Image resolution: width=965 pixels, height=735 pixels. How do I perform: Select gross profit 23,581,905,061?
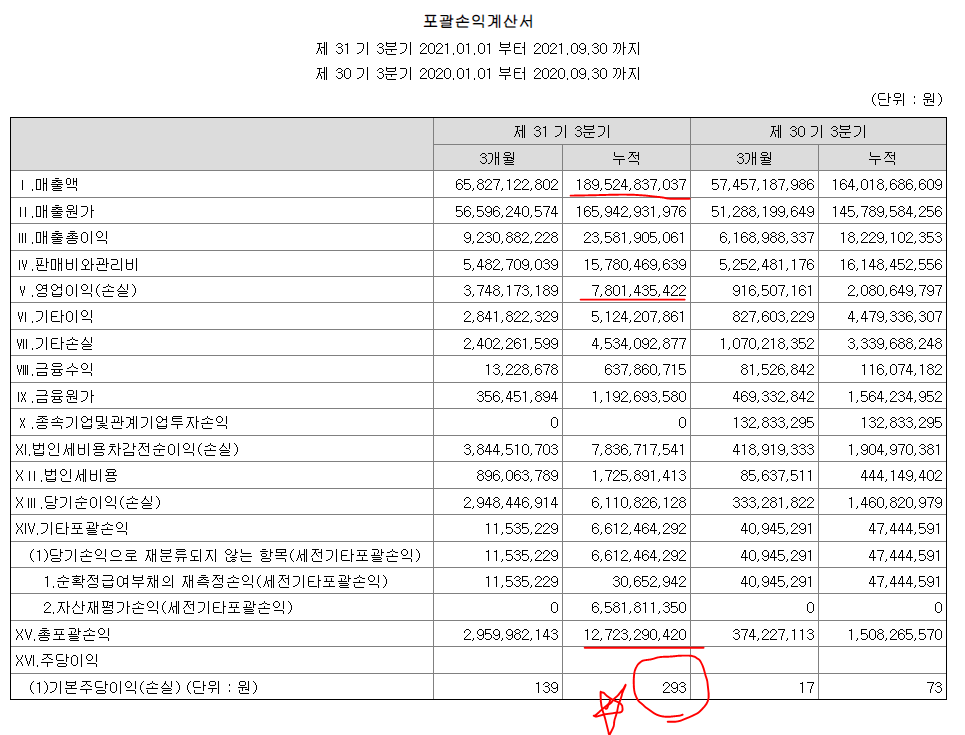tap(635, 238)
